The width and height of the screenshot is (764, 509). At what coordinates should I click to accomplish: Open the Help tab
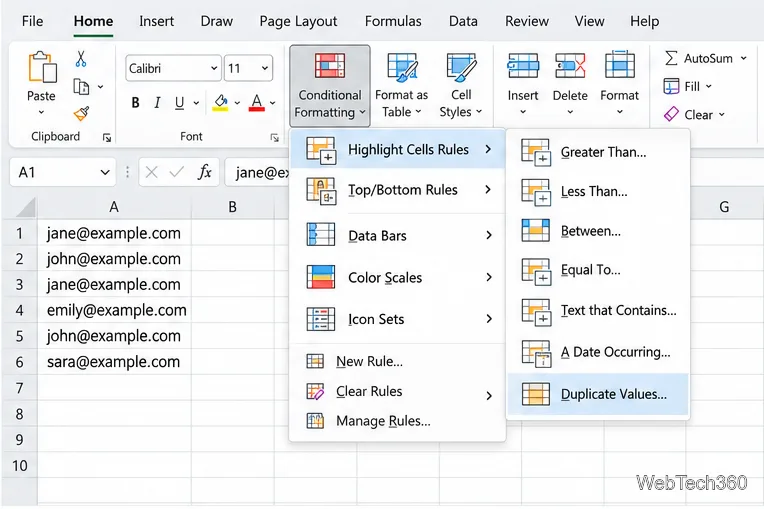click(x=645, y=21)
